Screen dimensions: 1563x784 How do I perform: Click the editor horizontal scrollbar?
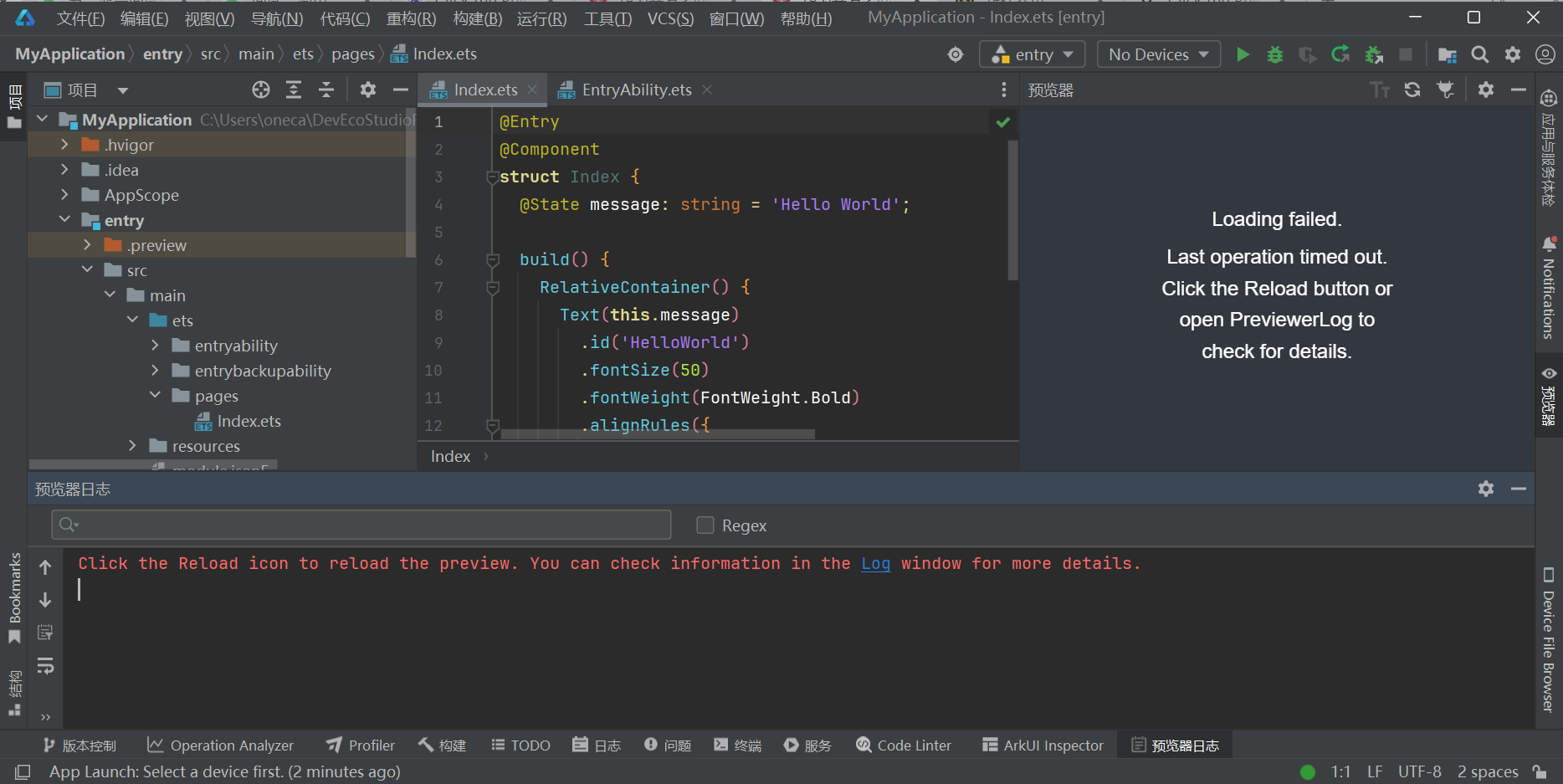click(x=658, y=434)
